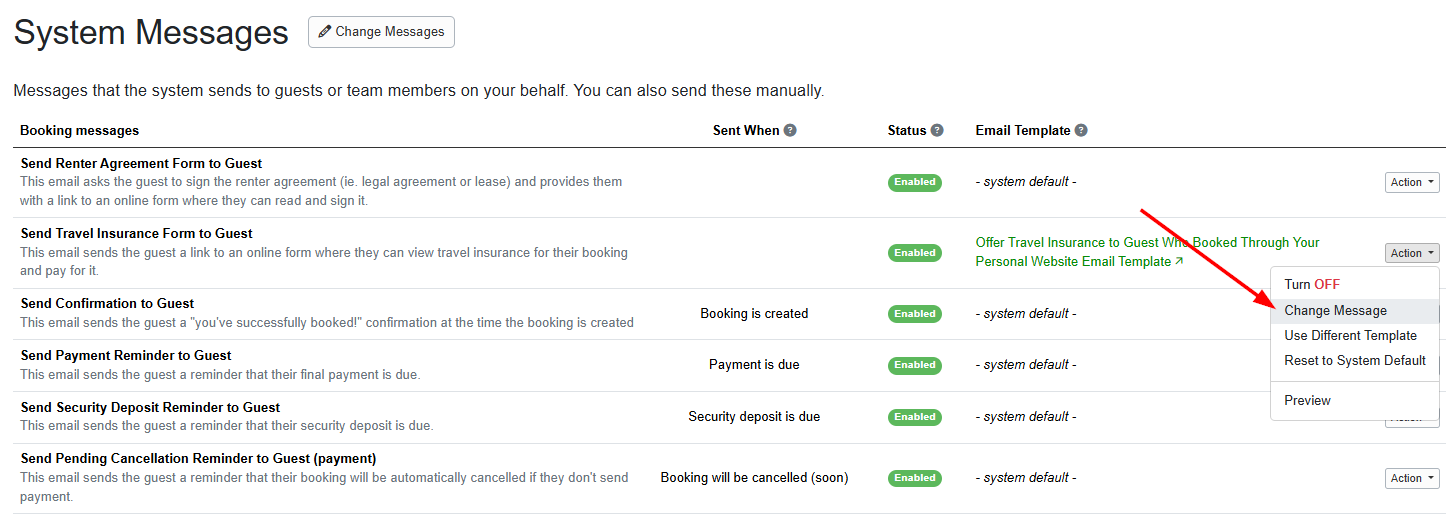Open Action dropdown for Travel Insurance Form
This screenshot has width=1454, height=523.
(1412, 253)
